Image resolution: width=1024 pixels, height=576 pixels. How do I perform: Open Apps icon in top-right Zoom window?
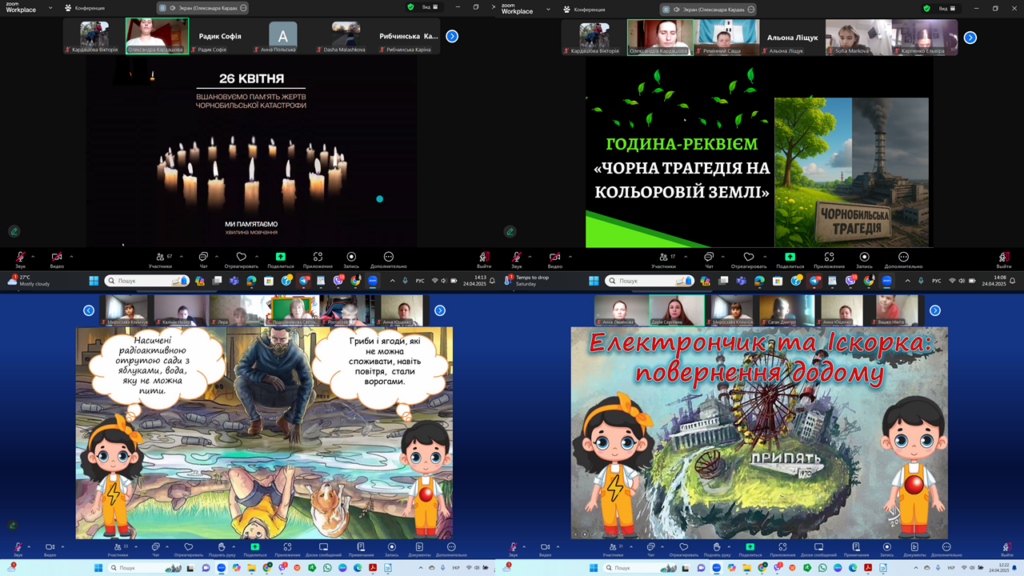coord(829,259)
